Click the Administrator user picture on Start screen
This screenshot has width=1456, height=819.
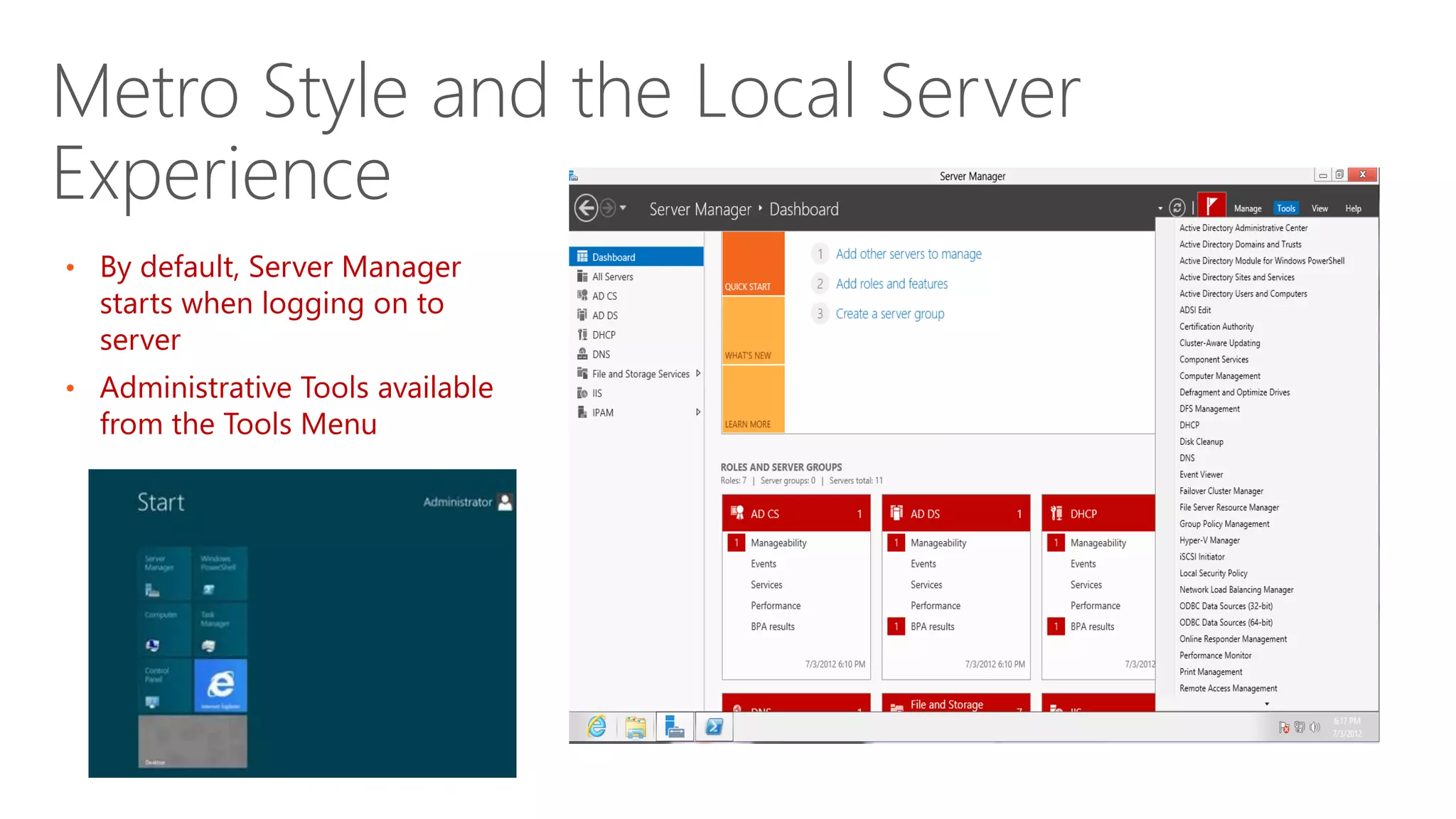(505, 502)
